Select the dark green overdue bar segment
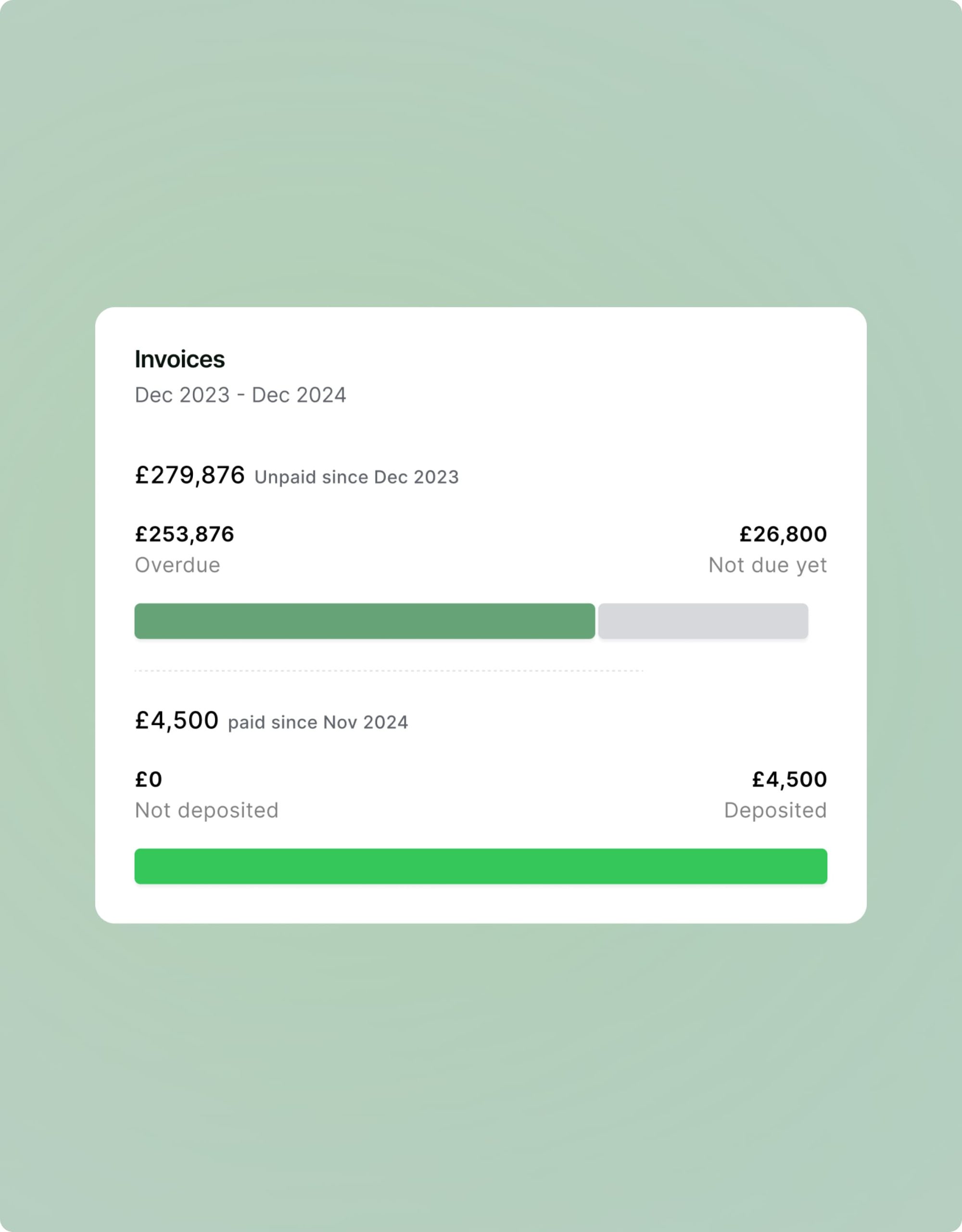 pyautogui.click(x=364, y=621)
